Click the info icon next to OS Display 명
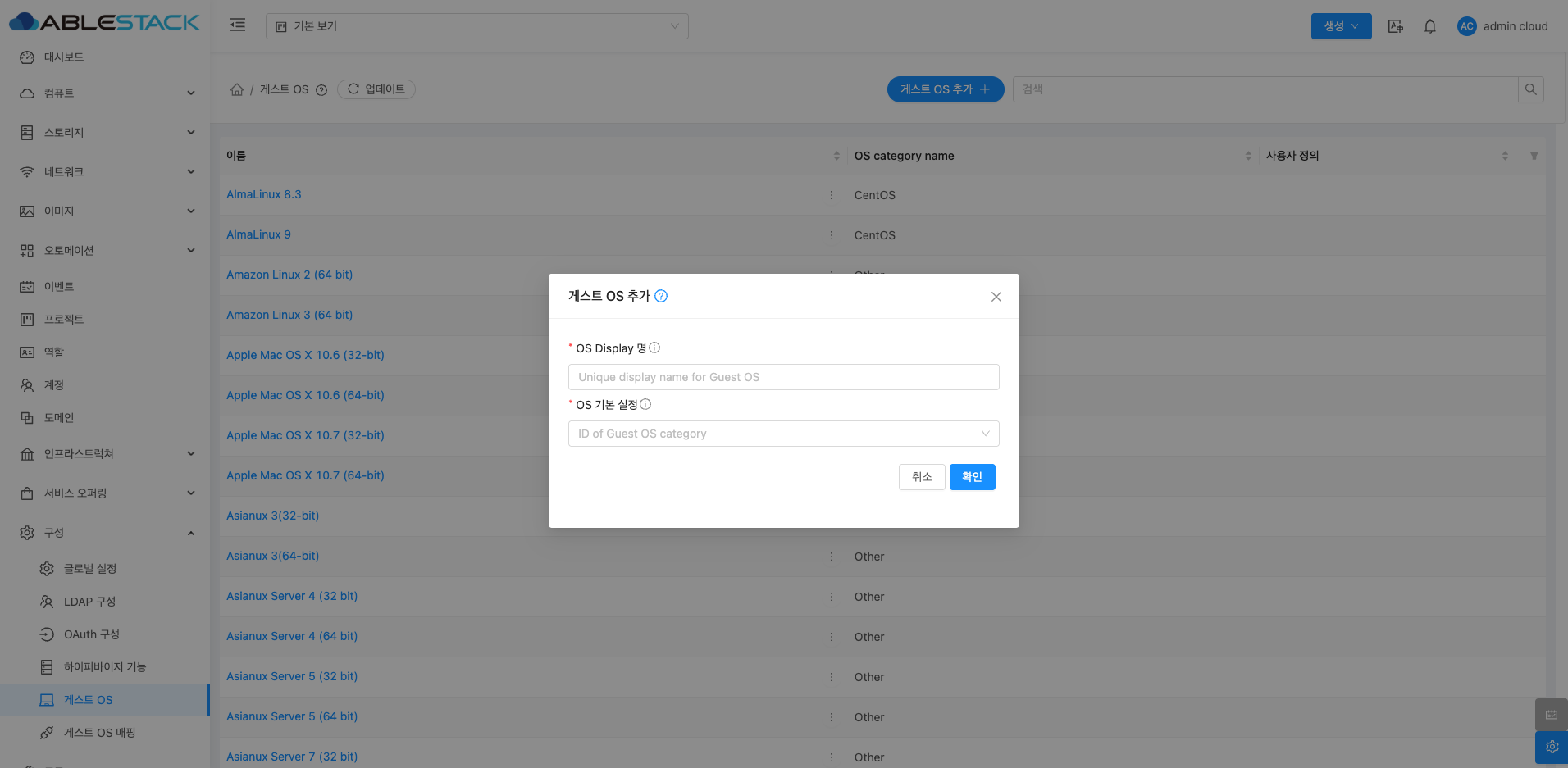 click(654, 348)
